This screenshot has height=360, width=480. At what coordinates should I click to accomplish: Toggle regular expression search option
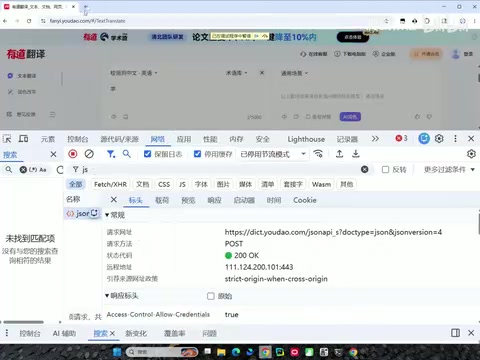click(x=33, y=170)
